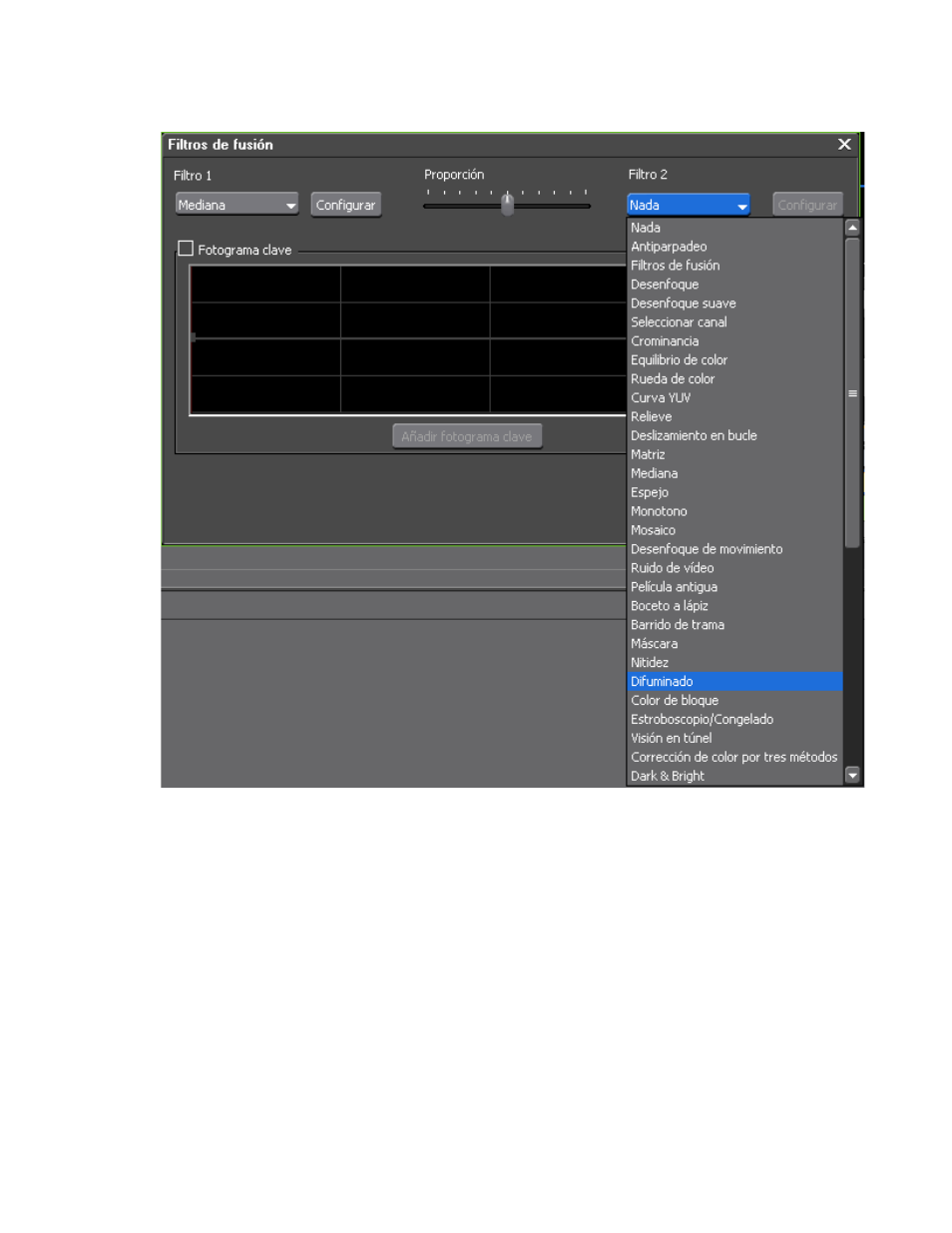The image size is (952, 1233).
Task: Click inside the keyframe graph area
Action: click(x=407, y=339)
